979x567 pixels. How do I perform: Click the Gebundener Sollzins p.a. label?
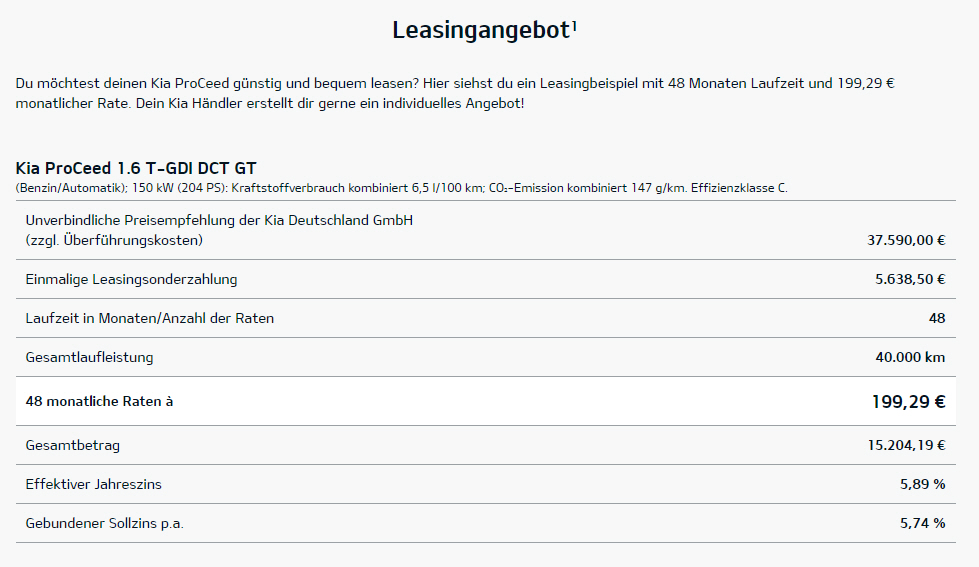(x=105, y=523)
